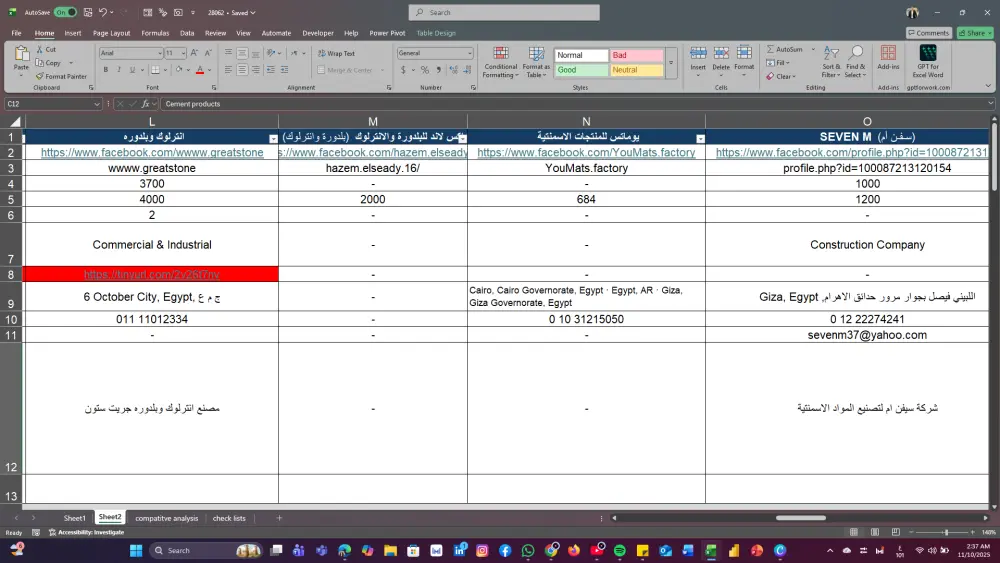Open the font size dropdown

[x=183, y=53]
